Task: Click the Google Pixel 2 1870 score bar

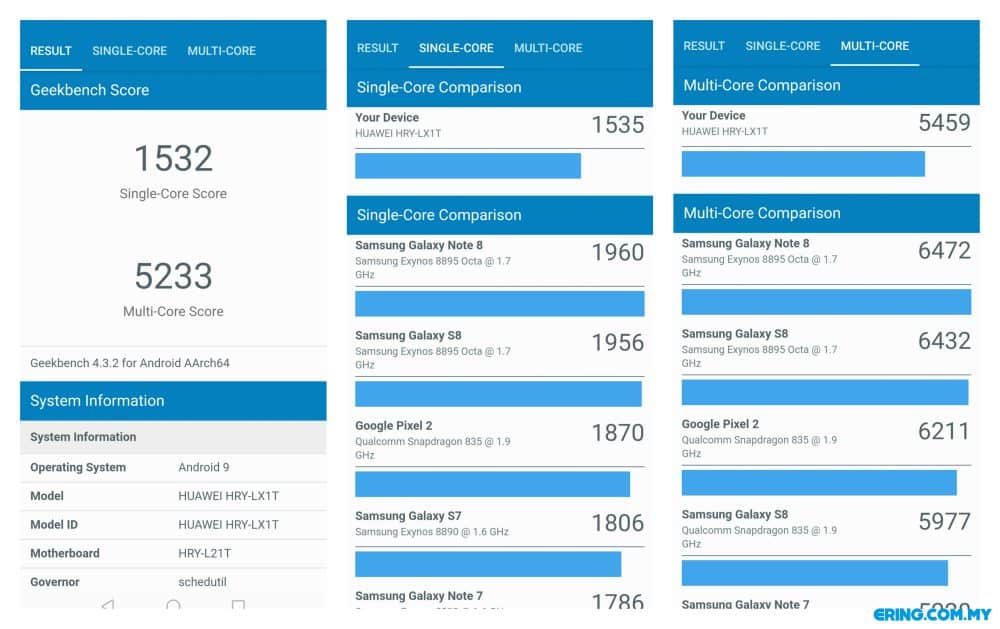Action: pyautogui.click(x=492, y=484)
